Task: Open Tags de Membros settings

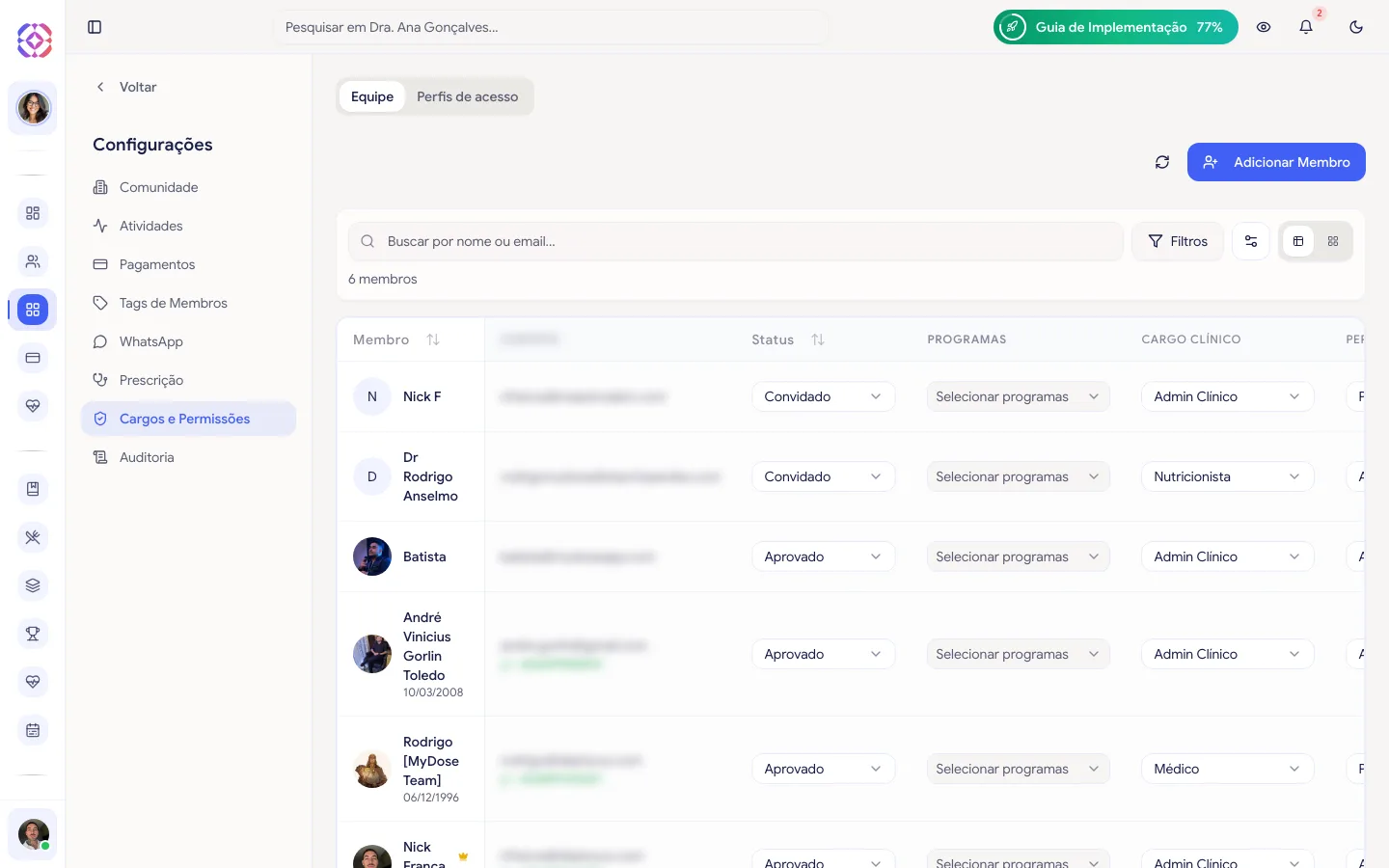Action: 188,303
